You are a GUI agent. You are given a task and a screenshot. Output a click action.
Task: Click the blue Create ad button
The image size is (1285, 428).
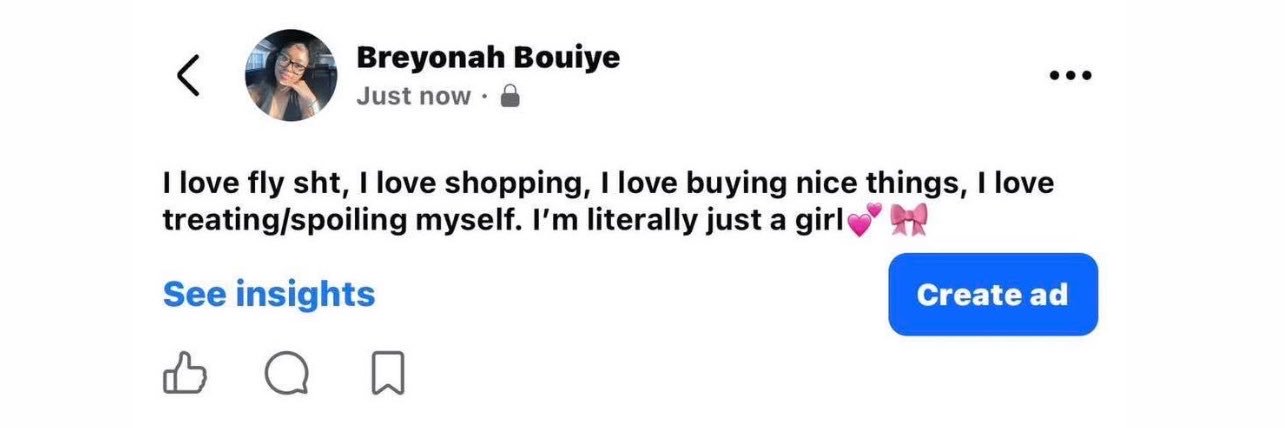pyautogui.click(x=993, y=294)
